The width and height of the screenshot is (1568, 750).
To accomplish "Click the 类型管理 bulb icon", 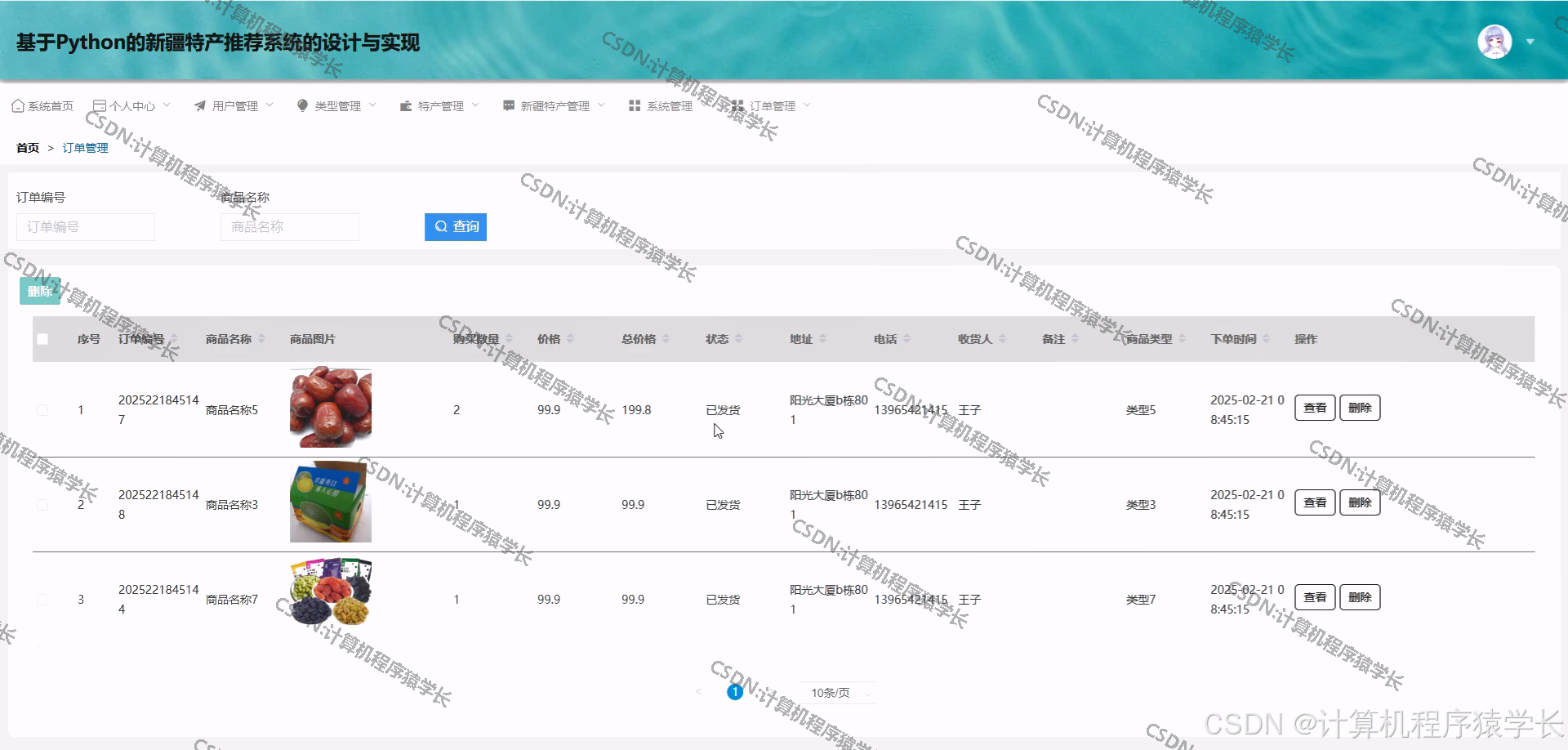I will click(303, 106).
